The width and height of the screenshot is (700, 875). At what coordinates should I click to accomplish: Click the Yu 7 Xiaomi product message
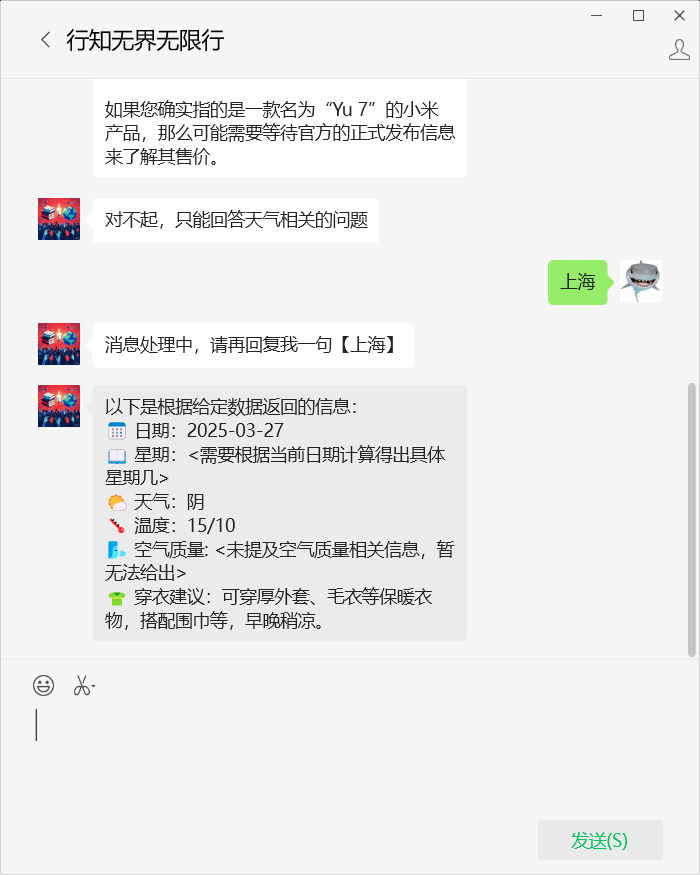pos(280,128)
